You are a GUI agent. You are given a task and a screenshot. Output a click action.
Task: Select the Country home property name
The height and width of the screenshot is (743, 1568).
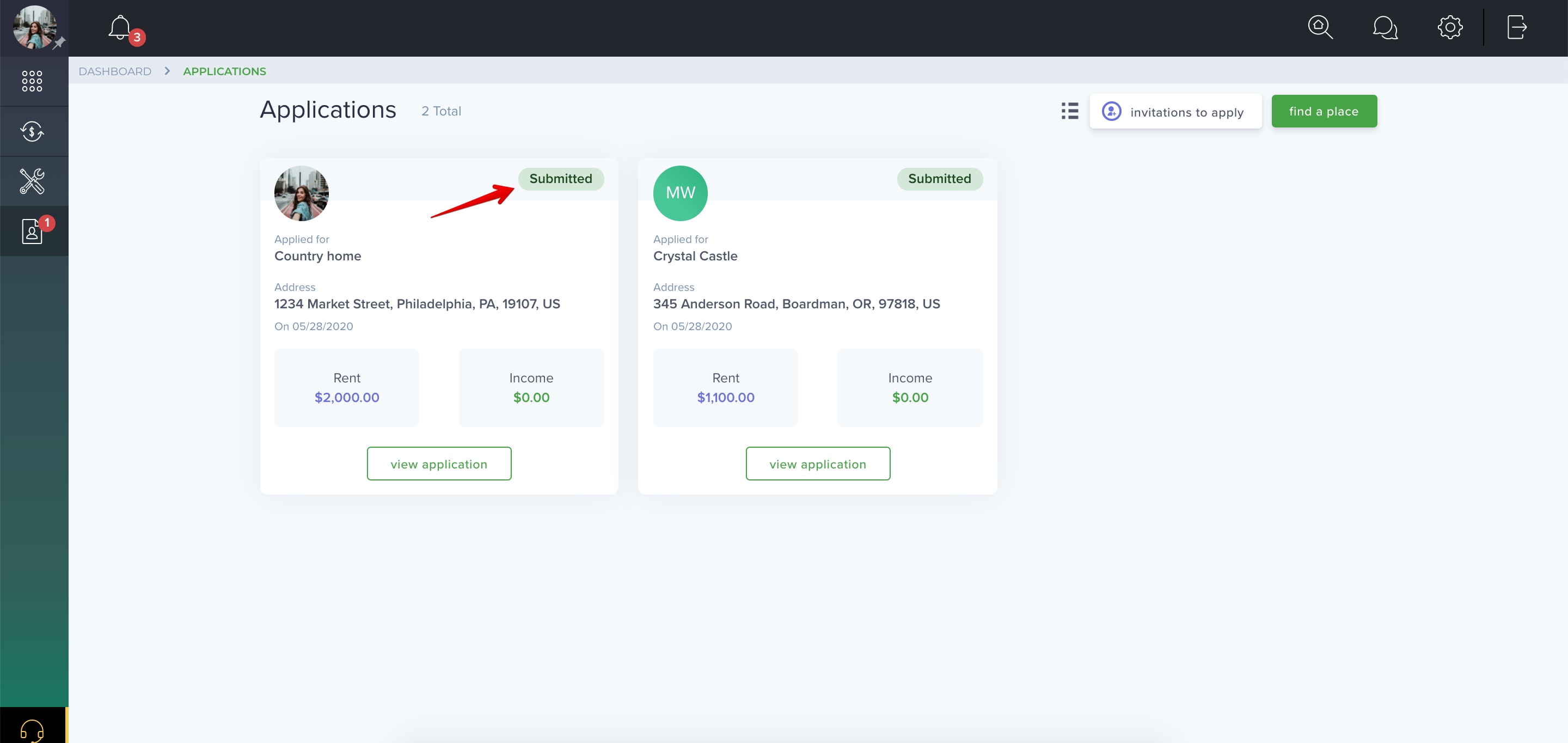pos(318,257)
